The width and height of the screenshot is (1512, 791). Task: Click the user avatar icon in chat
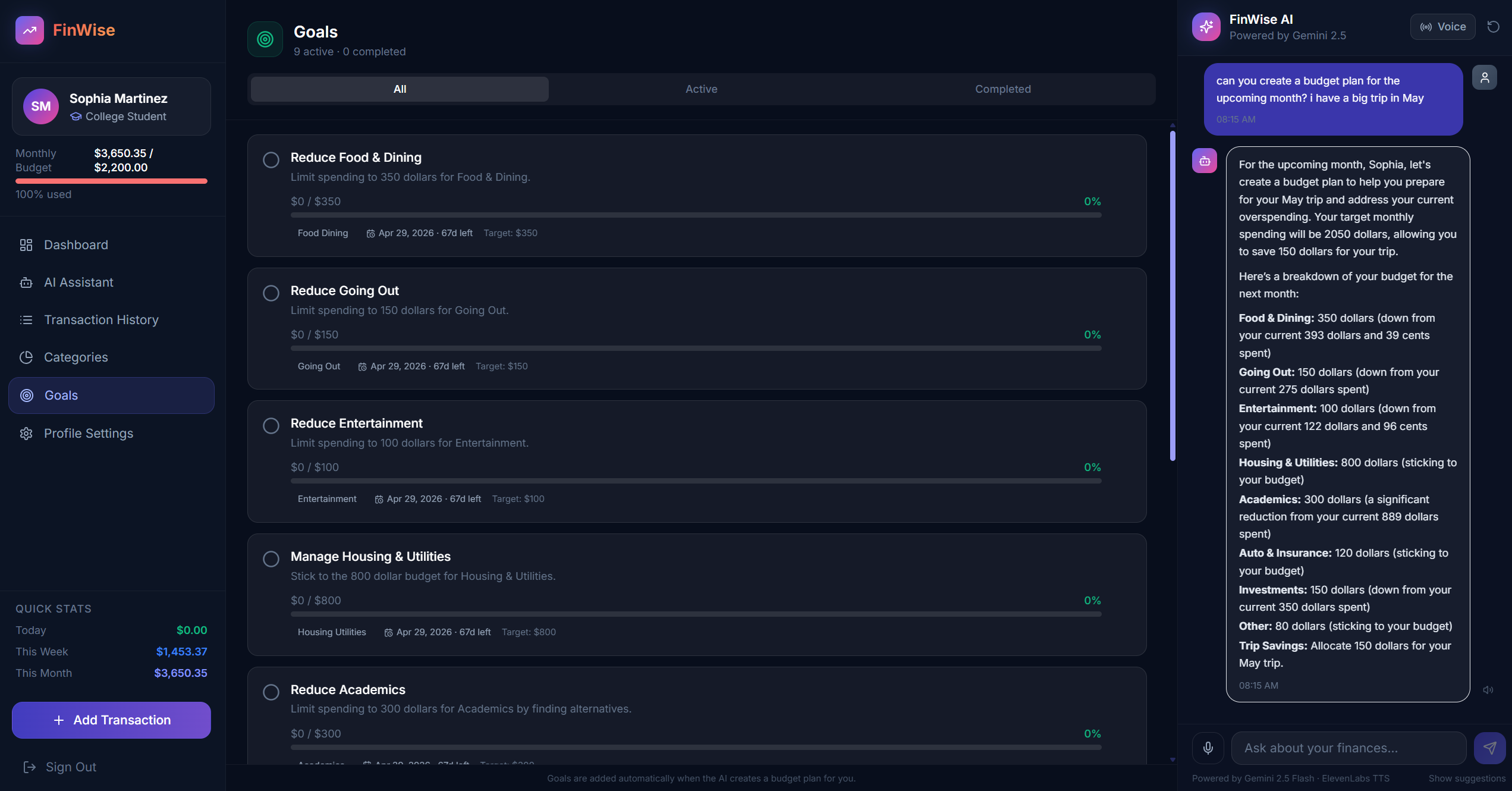coord(1485,78)
